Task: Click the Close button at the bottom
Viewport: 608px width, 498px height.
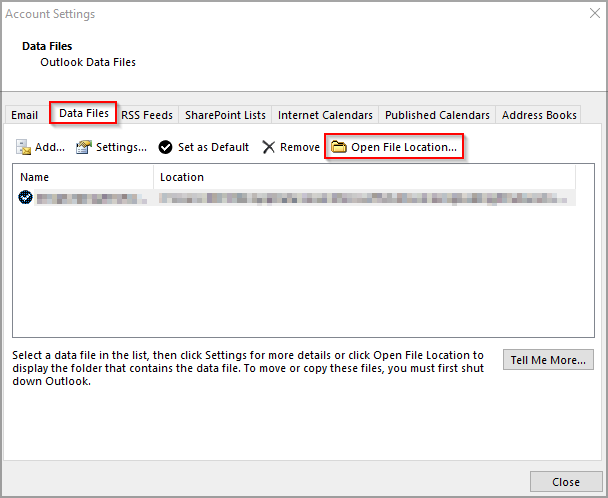Action: coord(566,482)
